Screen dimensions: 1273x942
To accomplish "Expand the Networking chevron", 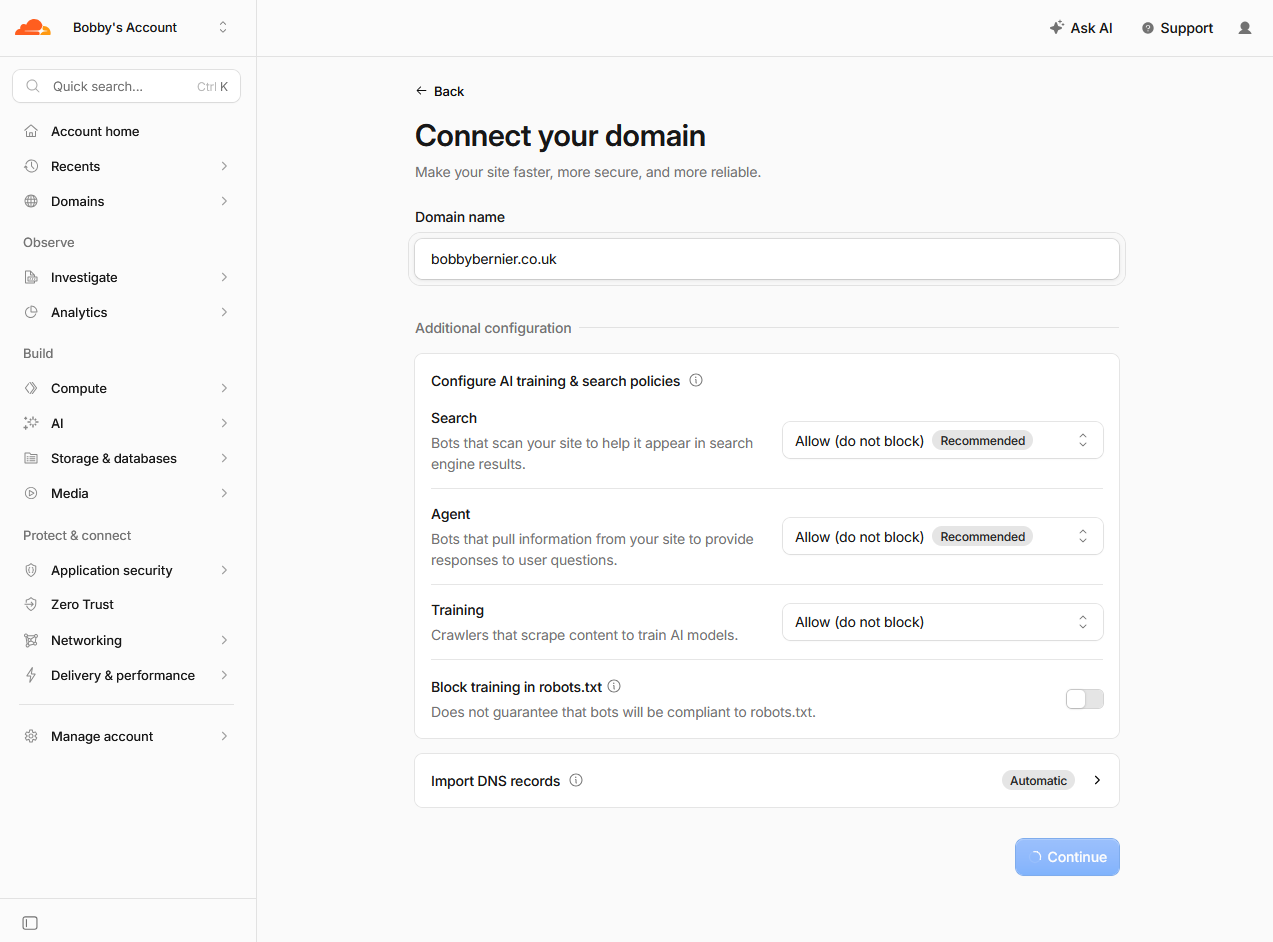I will 224,640.
